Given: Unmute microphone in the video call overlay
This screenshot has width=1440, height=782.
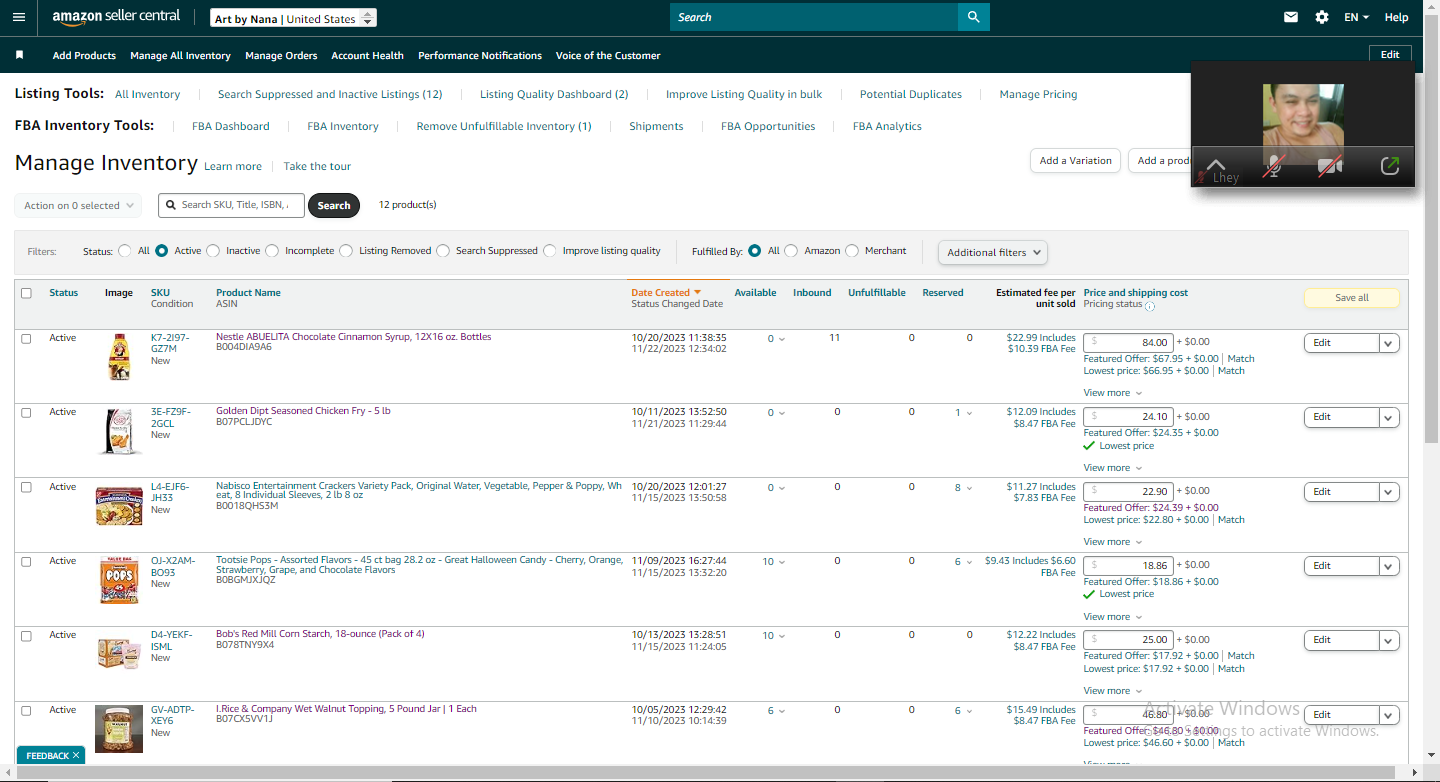Looking at the screenshot, I should pyautogui.click(x=1272, y=167).
